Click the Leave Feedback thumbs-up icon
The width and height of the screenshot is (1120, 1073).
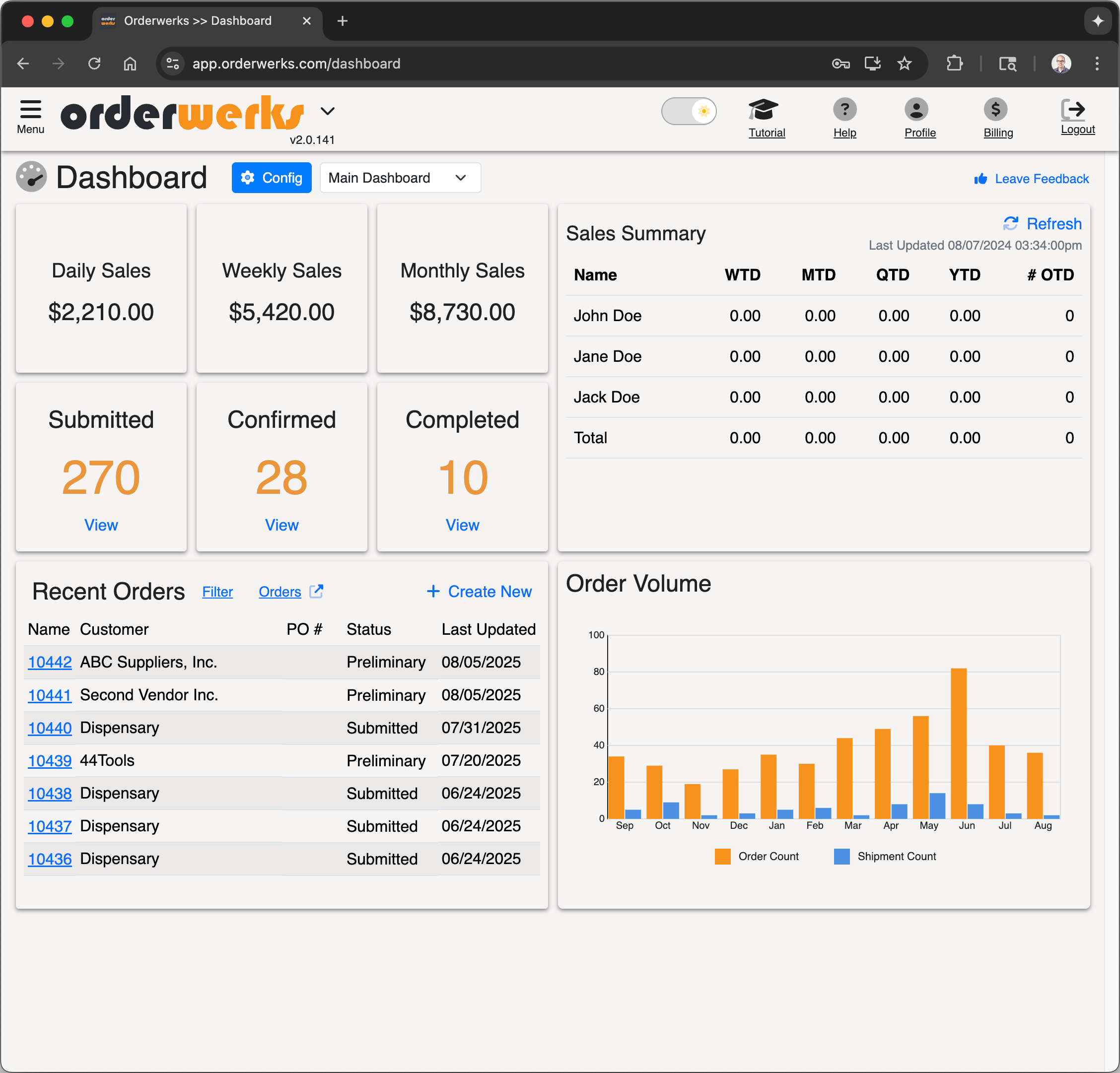click(x=980, y=178)
